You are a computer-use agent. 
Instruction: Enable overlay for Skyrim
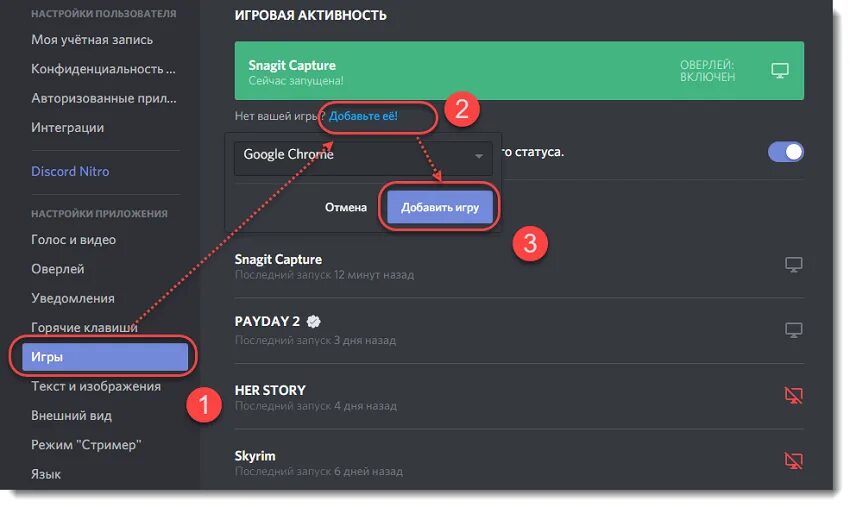coord(794,460)
